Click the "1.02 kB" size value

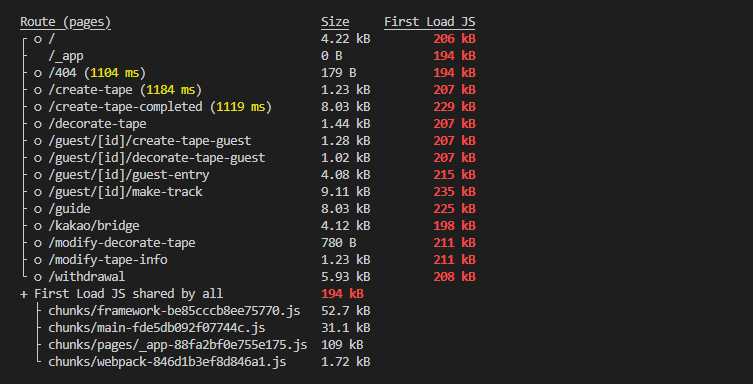(x=346, y=158)
